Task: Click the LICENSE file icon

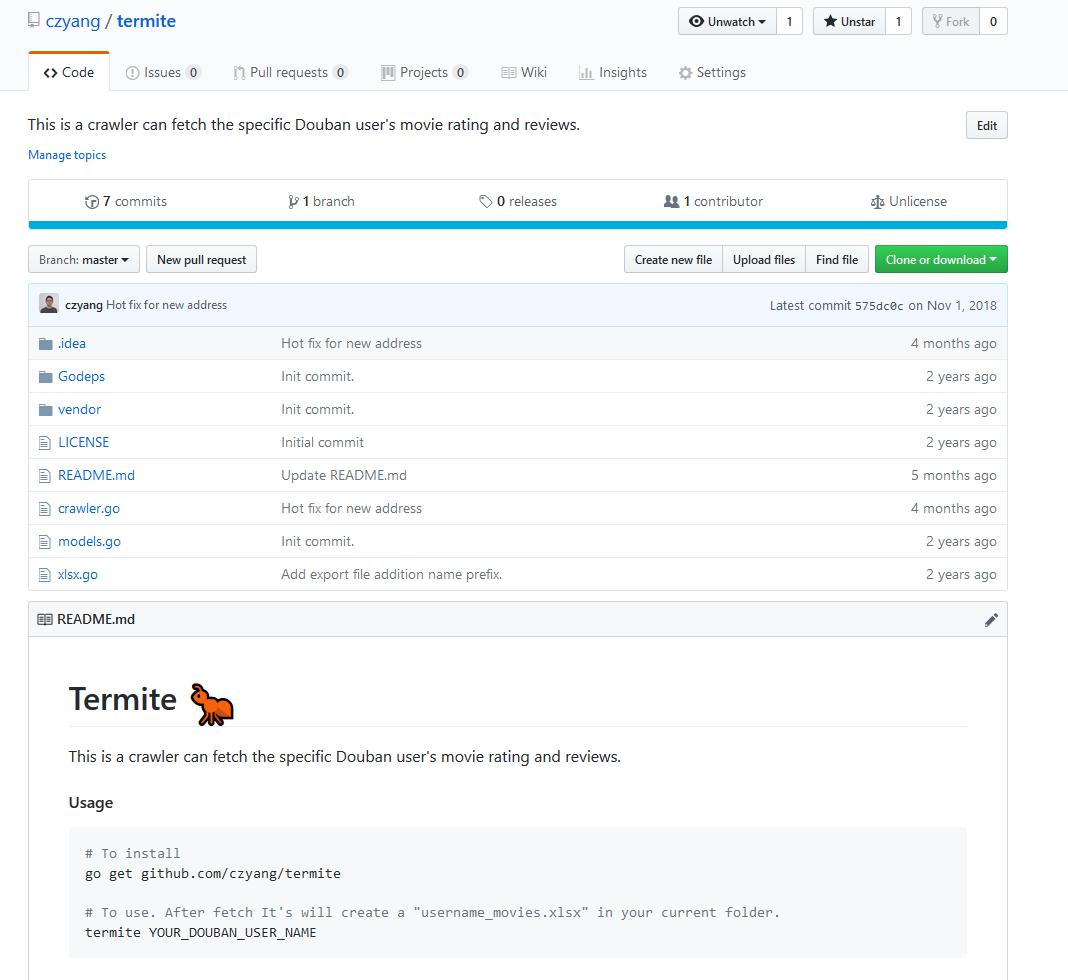Action: [x=45, y=443]
